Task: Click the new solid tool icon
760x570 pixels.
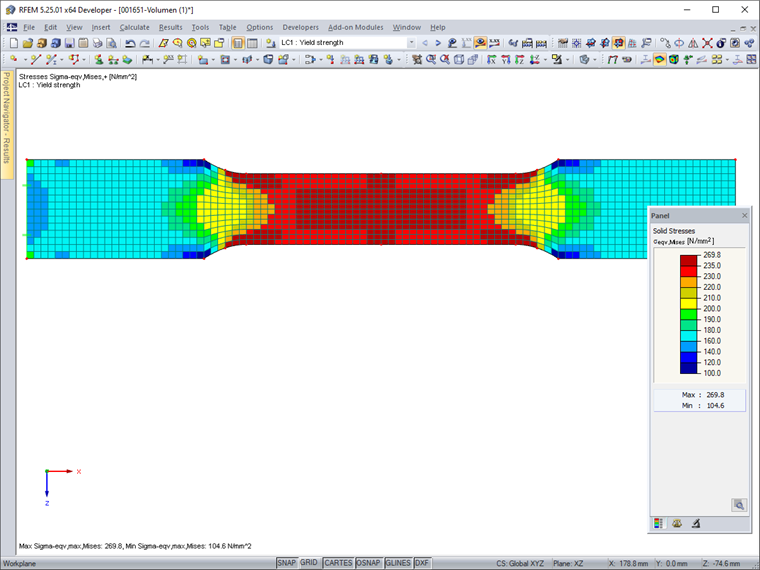Action: tap(268, 60)
